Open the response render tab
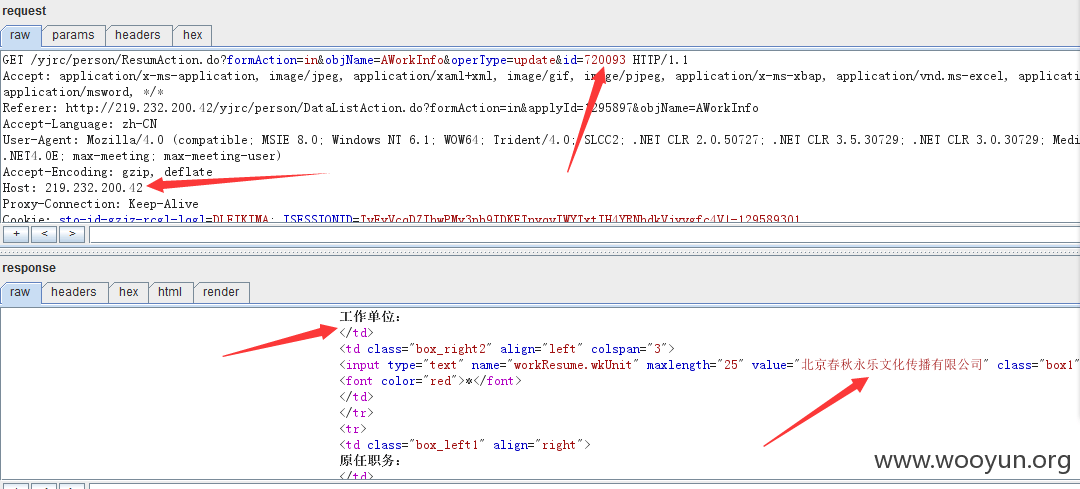Viewport: 1080px width, 489px height. click(x=222, y=292)
